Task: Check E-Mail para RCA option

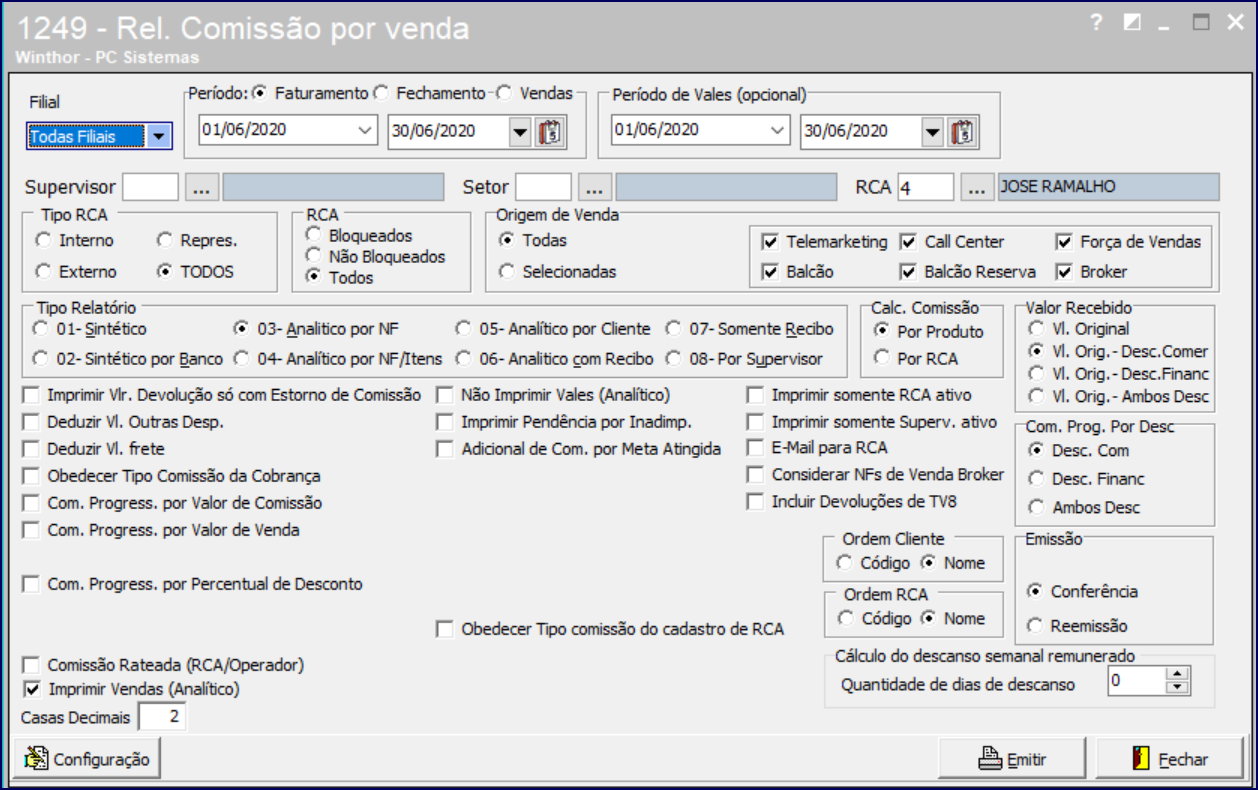Action: click(x=756, y=448)
